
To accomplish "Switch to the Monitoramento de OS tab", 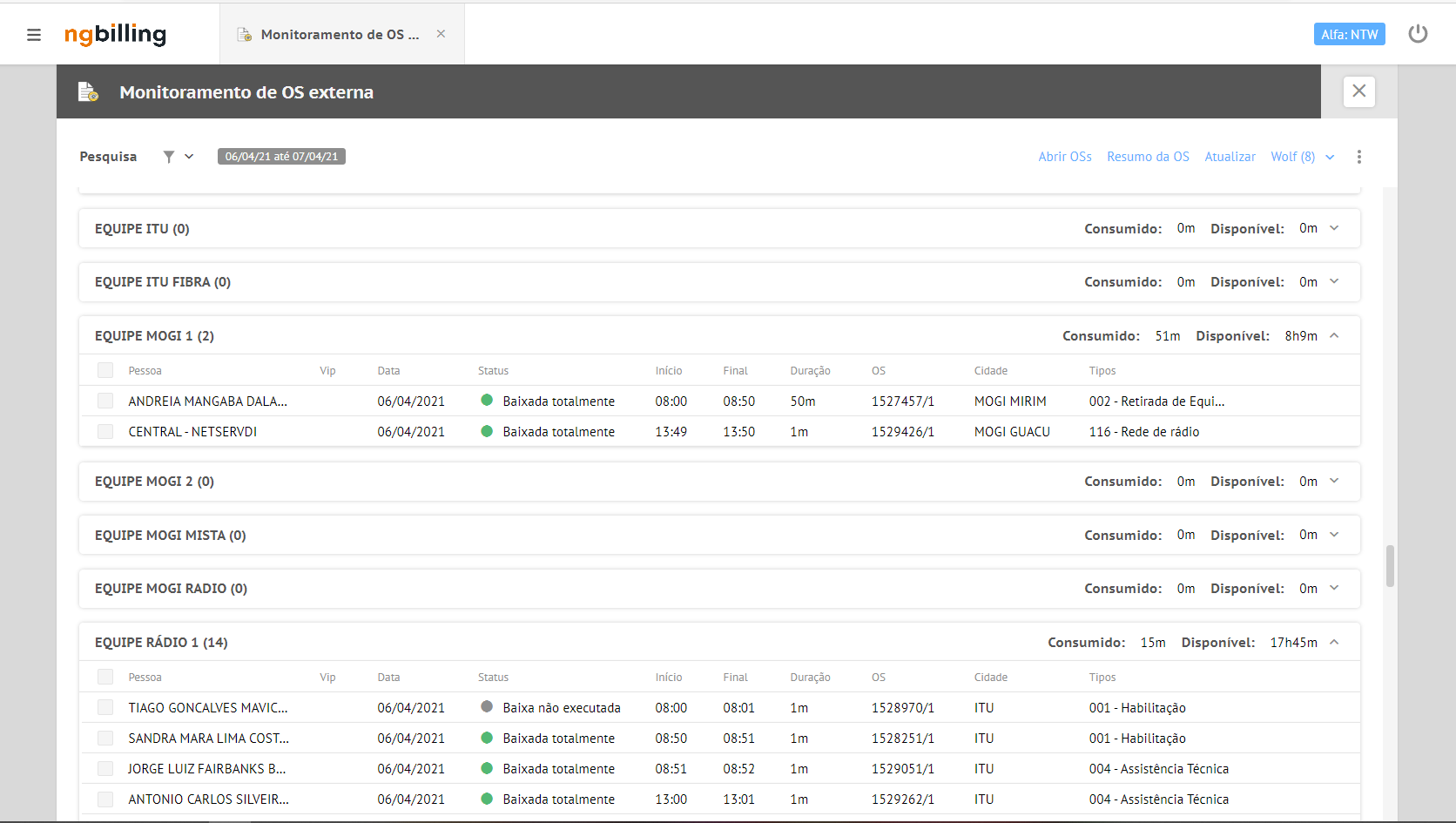I will point(339,34).
